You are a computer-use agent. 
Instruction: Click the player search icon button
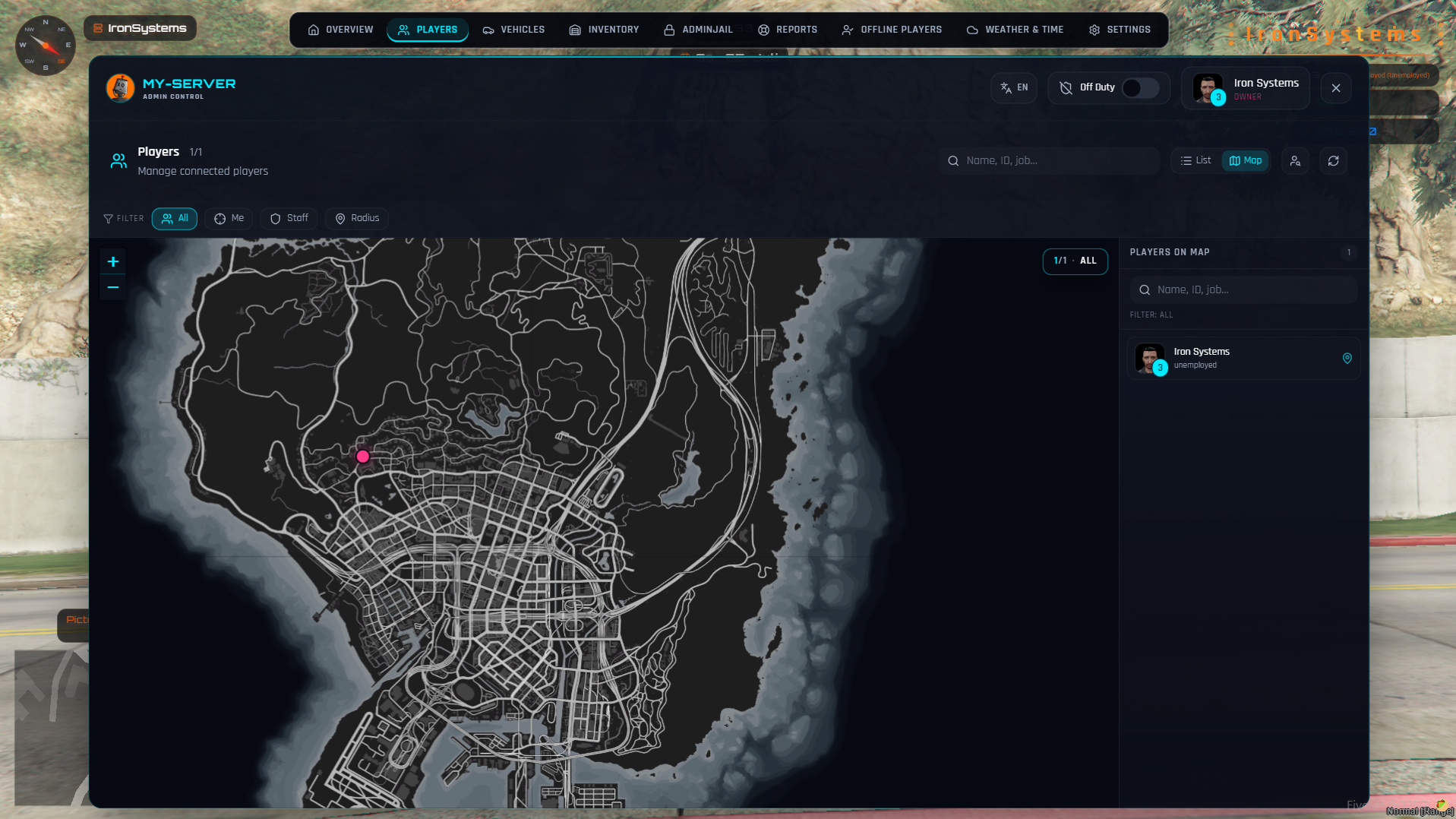tap(1296, 161)
